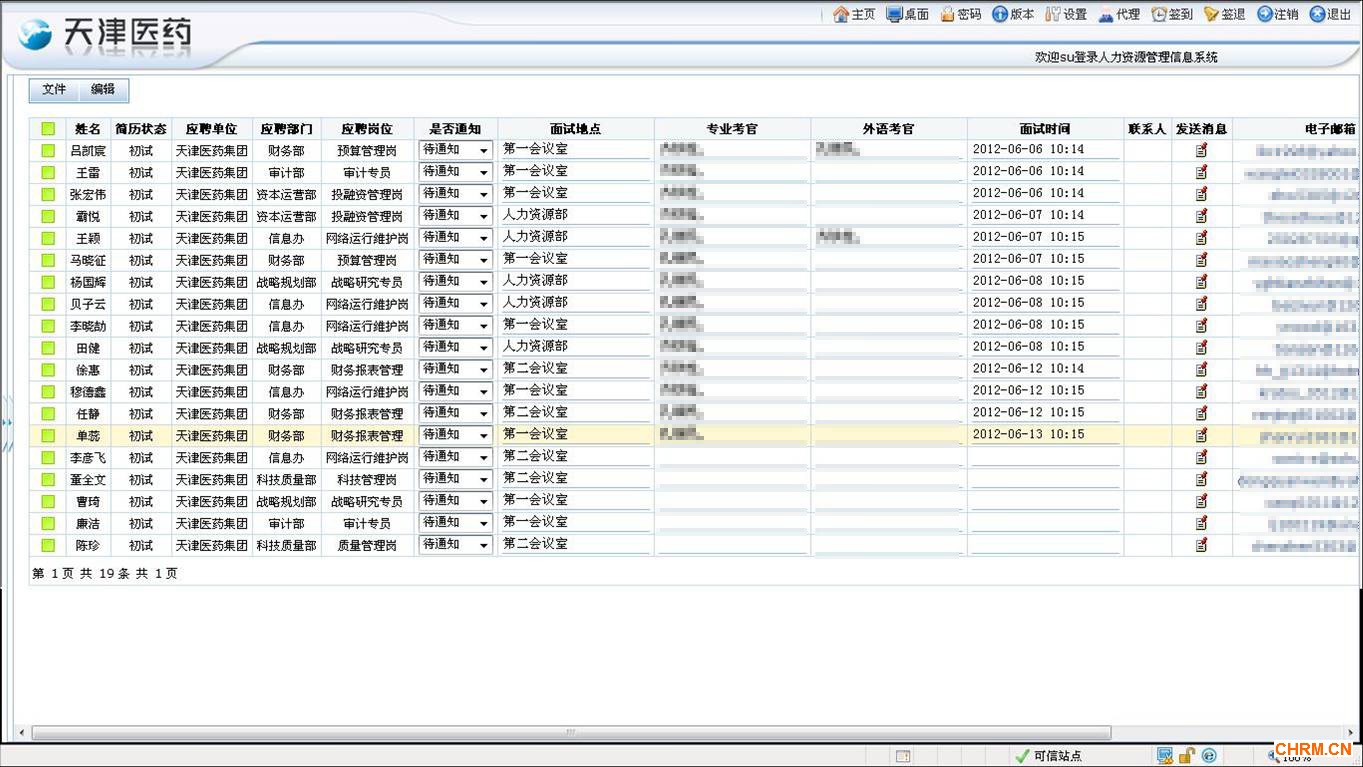1363x767 pixels.
Task: Click send message icon for 陈珍
Action: point(1201,545)
